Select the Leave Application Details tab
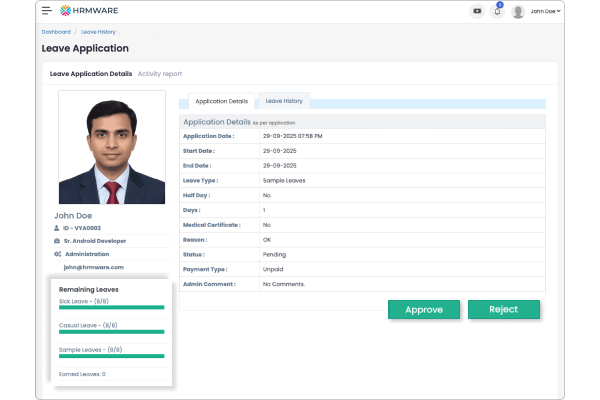 (91, 73)
